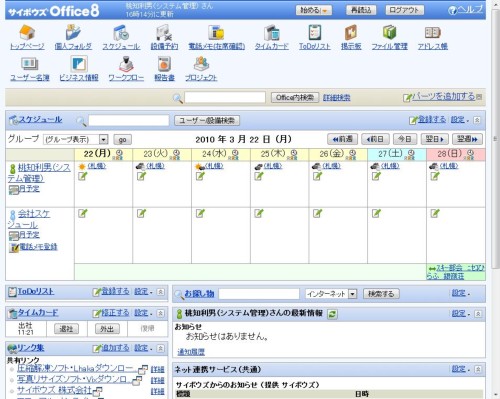
Task: Open the インターネット search-type dropdown
Action: [x=331, y=294]
